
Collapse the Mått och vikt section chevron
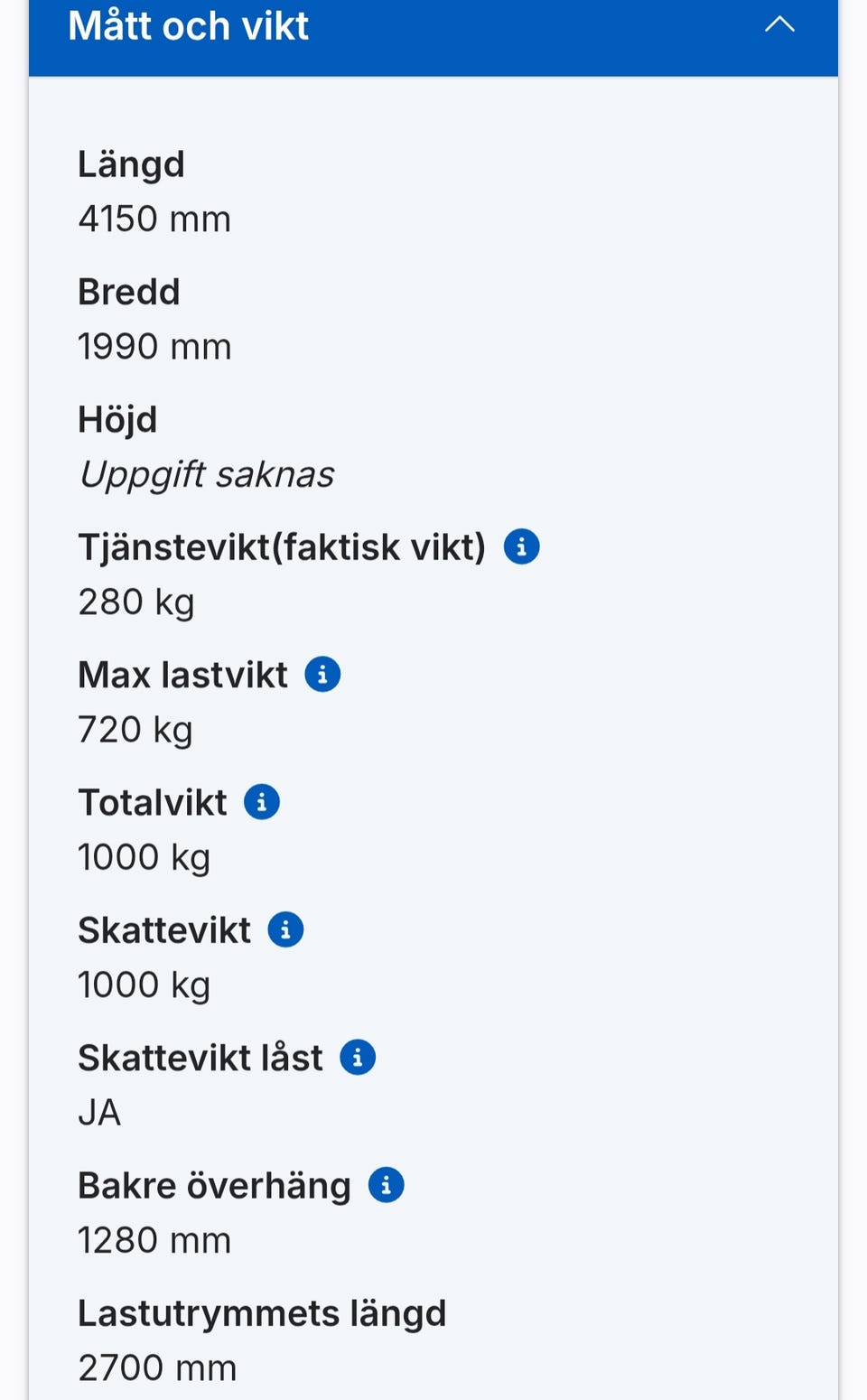click(x=779, y=25)
